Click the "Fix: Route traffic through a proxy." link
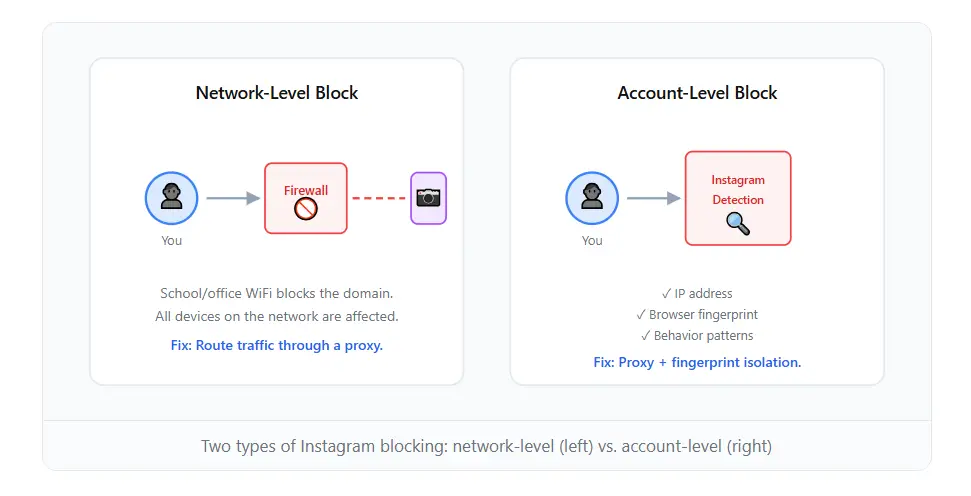This screenshot has width=971, height=496. click(277, 345)
